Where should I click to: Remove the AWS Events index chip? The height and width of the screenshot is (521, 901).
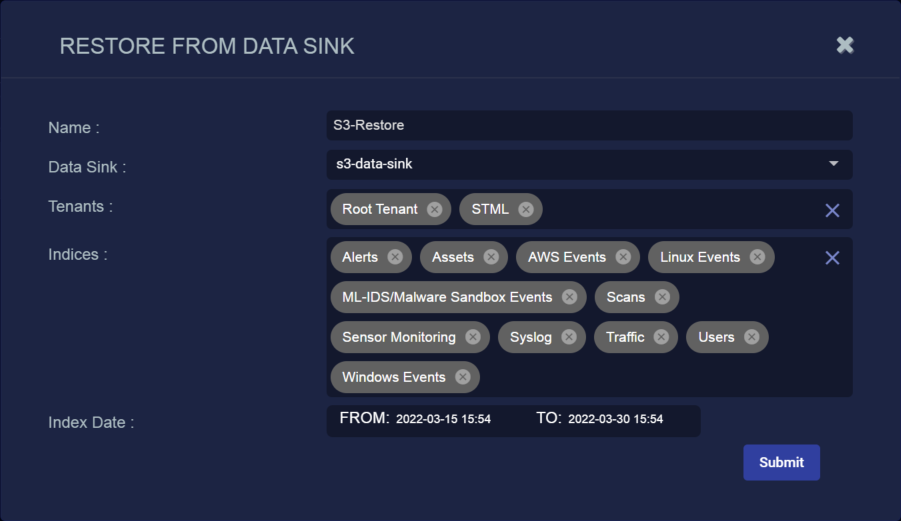click(623, 257)
